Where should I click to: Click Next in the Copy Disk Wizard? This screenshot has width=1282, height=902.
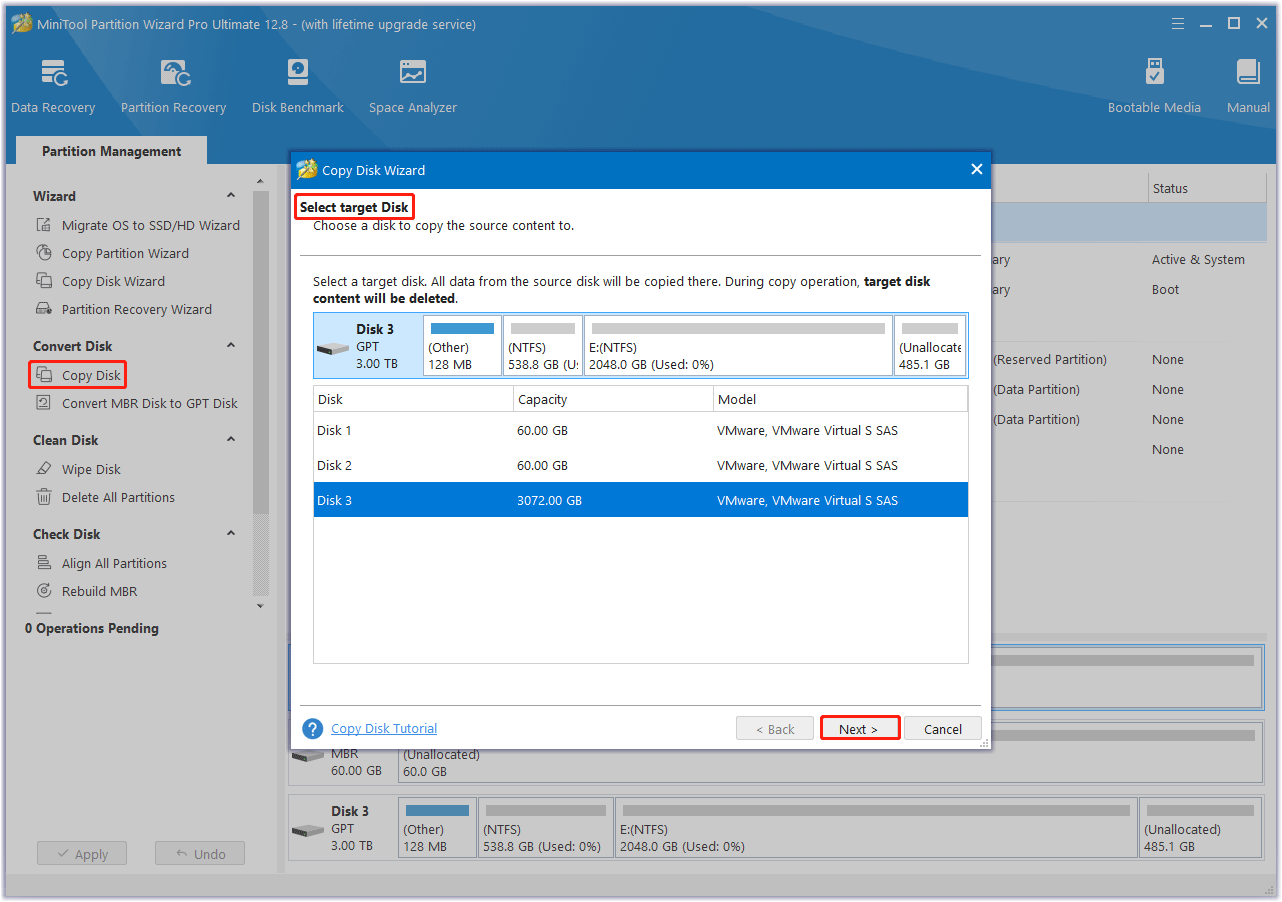859,728
